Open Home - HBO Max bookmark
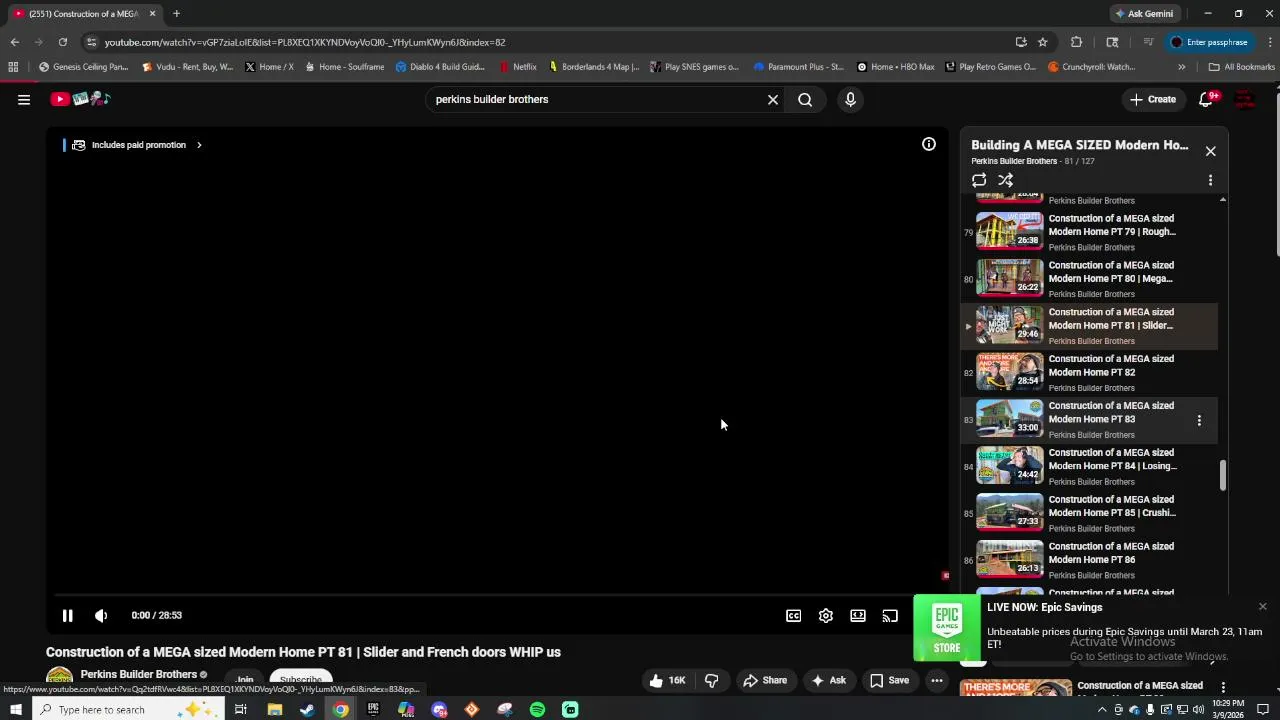The width and height of the screenshot is (1280, 720). (896, 67)
